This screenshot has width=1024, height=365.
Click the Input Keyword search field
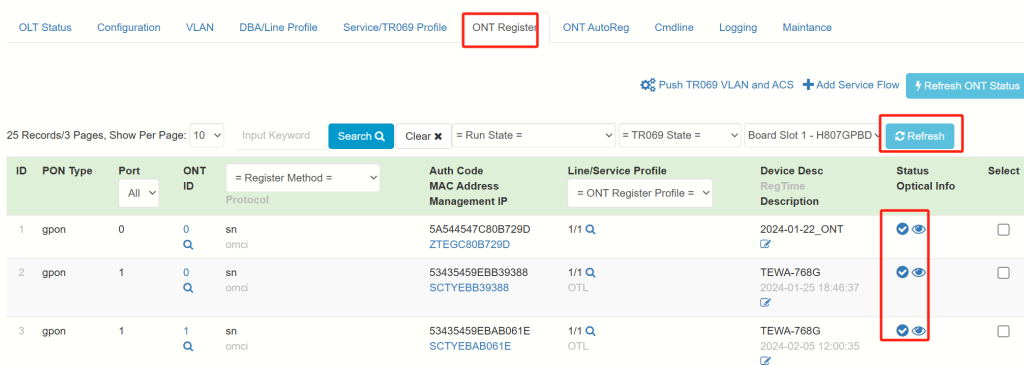click(x=279, y=136)
